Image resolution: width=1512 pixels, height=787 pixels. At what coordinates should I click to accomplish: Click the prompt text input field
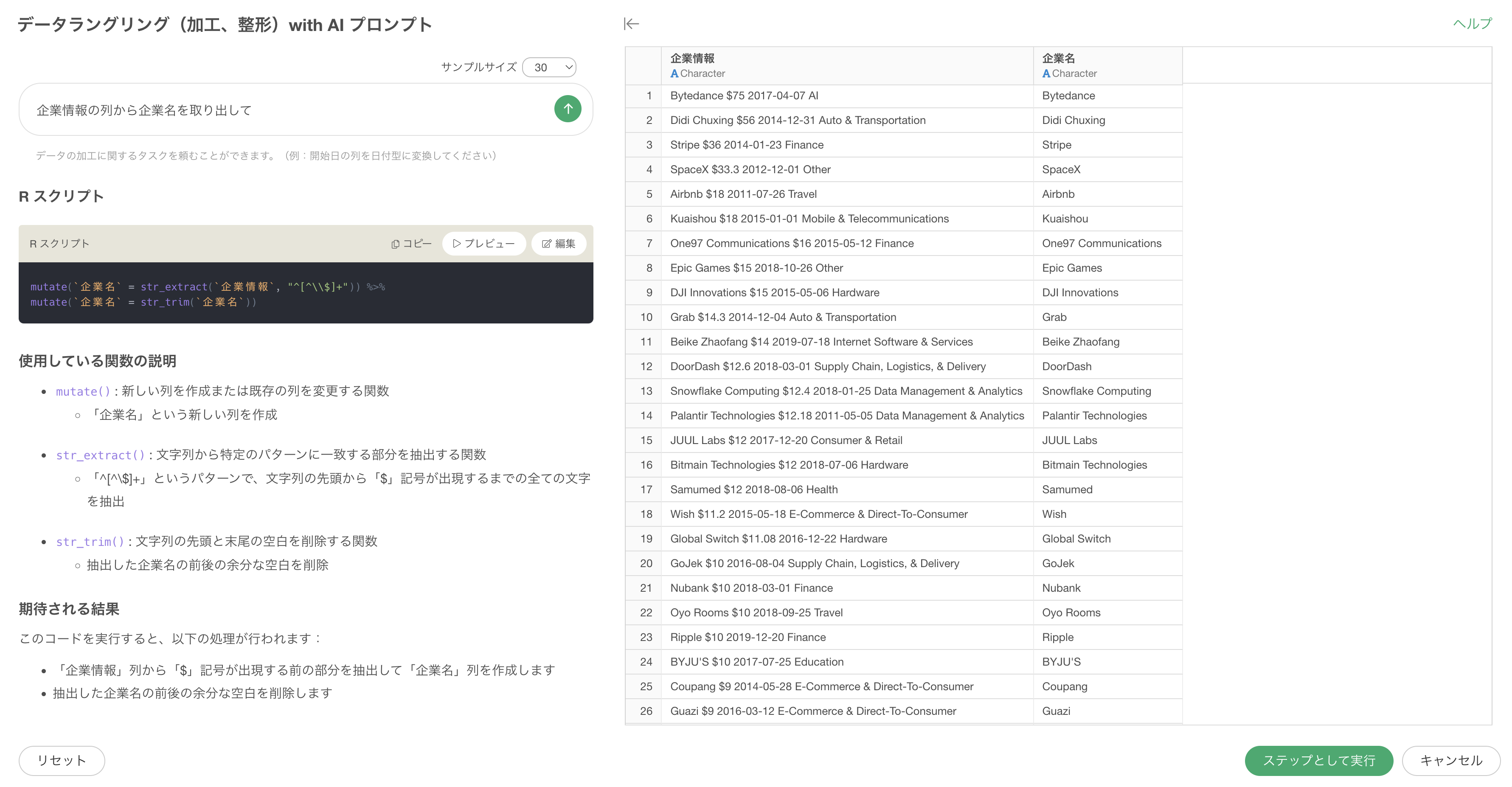pos(288,110)
